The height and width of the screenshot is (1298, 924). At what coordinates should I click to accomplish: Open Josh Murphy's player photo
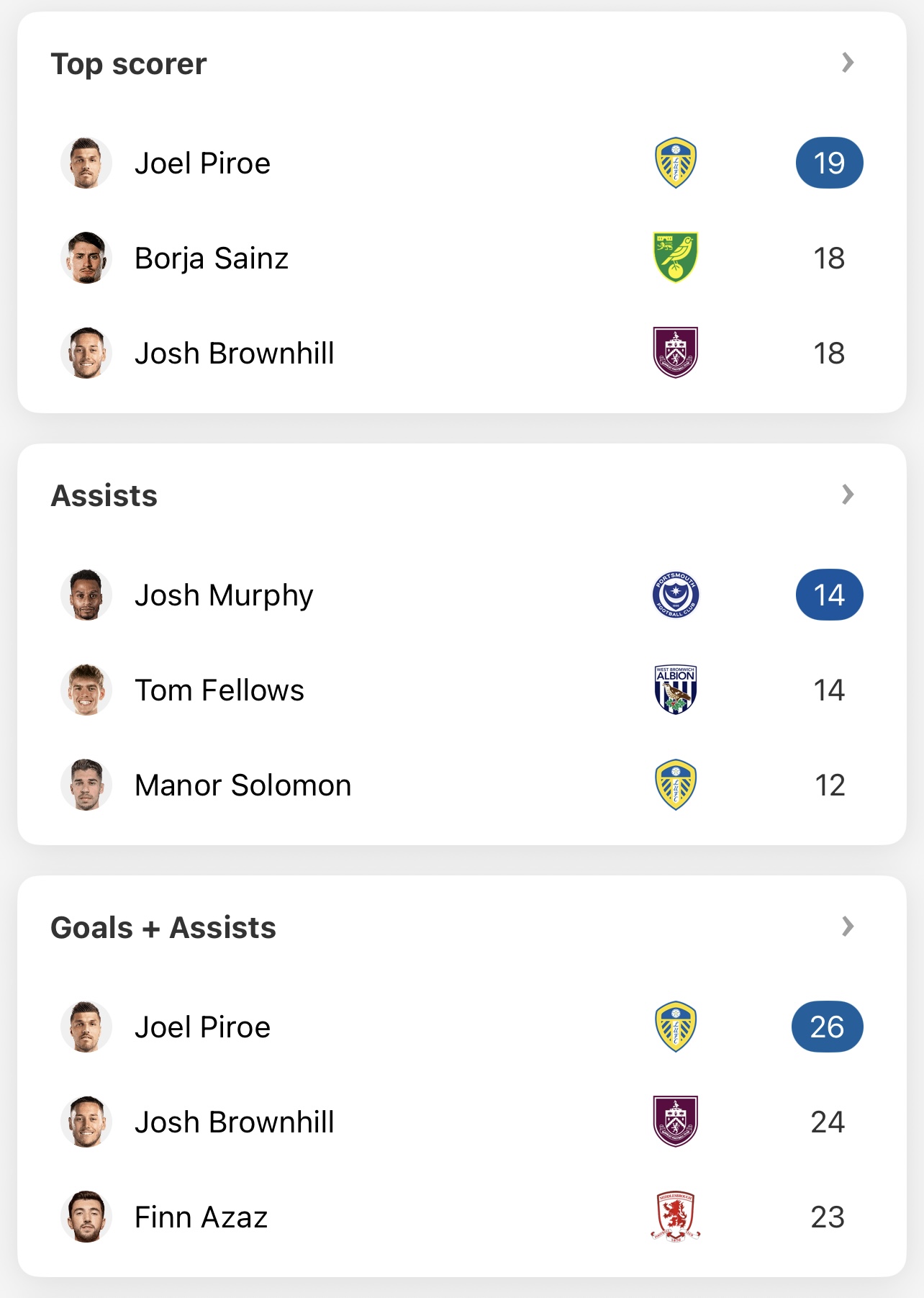tap(86, 595)
